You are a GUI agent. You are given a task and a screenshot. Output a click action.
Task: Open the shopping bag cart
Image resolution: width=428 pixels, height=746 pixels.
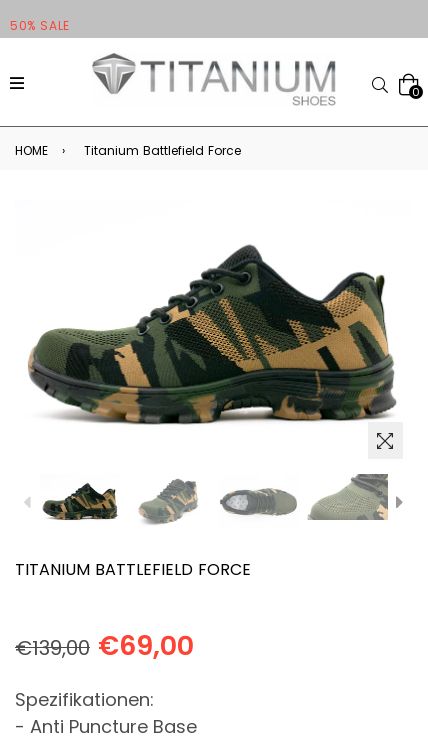(408, 85)
